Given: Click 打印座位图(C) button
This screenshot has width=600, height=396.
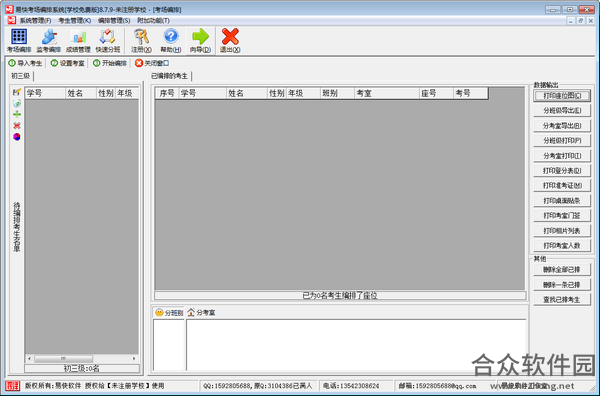Looking at the screenshot, I should pos(562,96).
